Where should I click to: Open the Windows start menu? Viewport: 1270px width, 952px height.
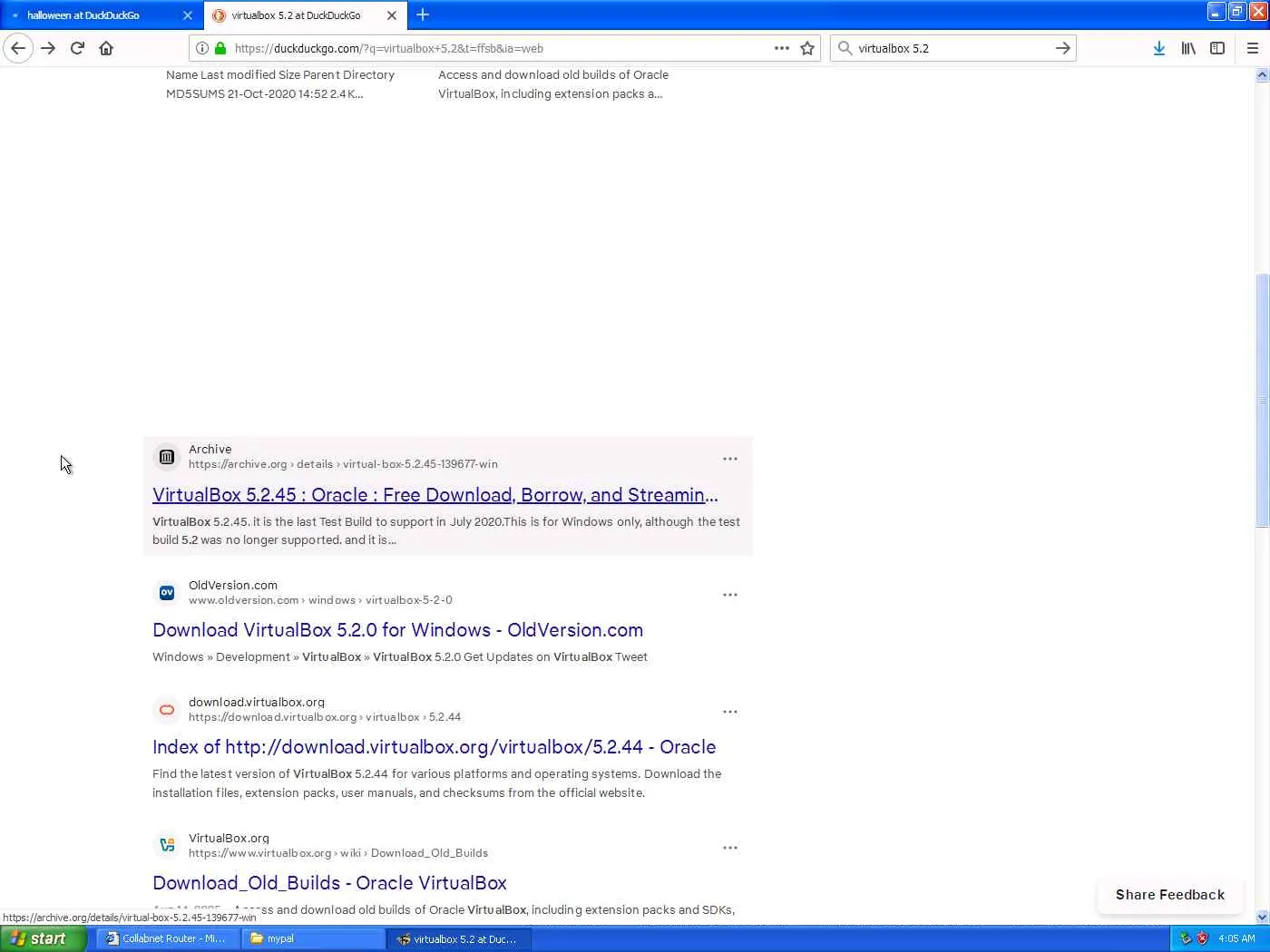pyautogui.click(x=44, y=938)
